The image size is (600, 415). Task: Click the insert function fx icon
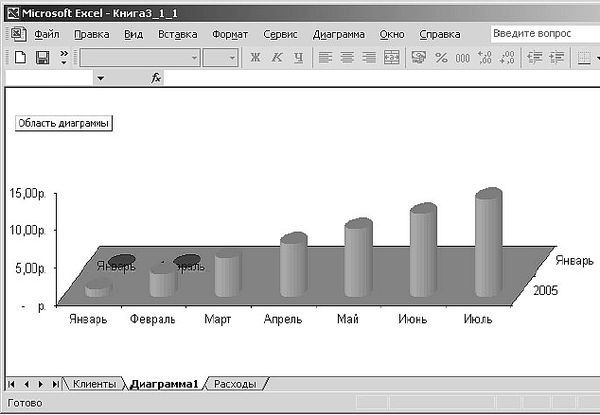[x=156, y=77]
